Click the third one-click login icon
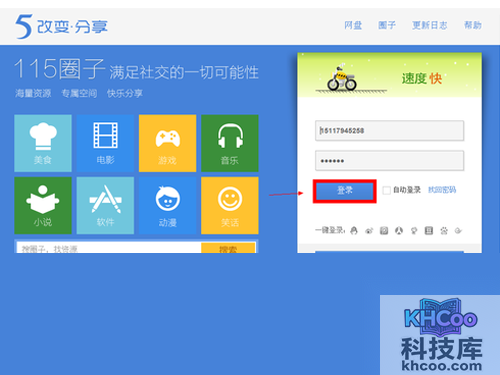The height and width of the screenshot is (375, 500). [384, 230]
